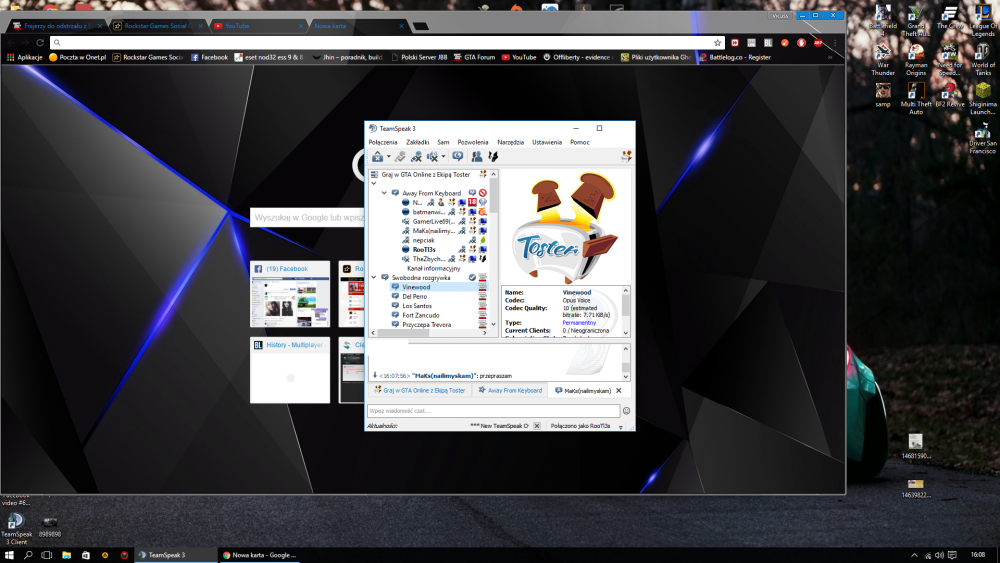Click the TeamSpeak identity wolf toolbar icon
Screen dimensions: 1000x563
[493, 157]
